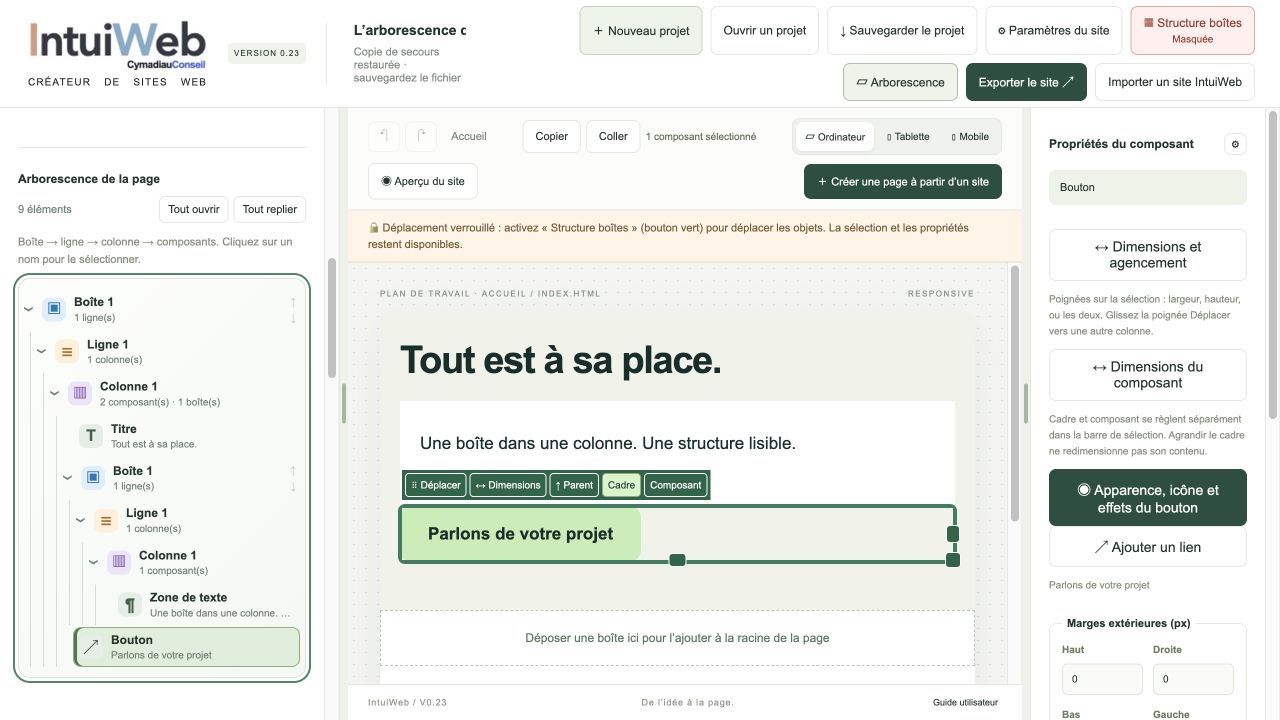This screenshot has width=1280, height=720.
Task: Open the Guide utilisateur link
Action: click(x=965, y=702)
